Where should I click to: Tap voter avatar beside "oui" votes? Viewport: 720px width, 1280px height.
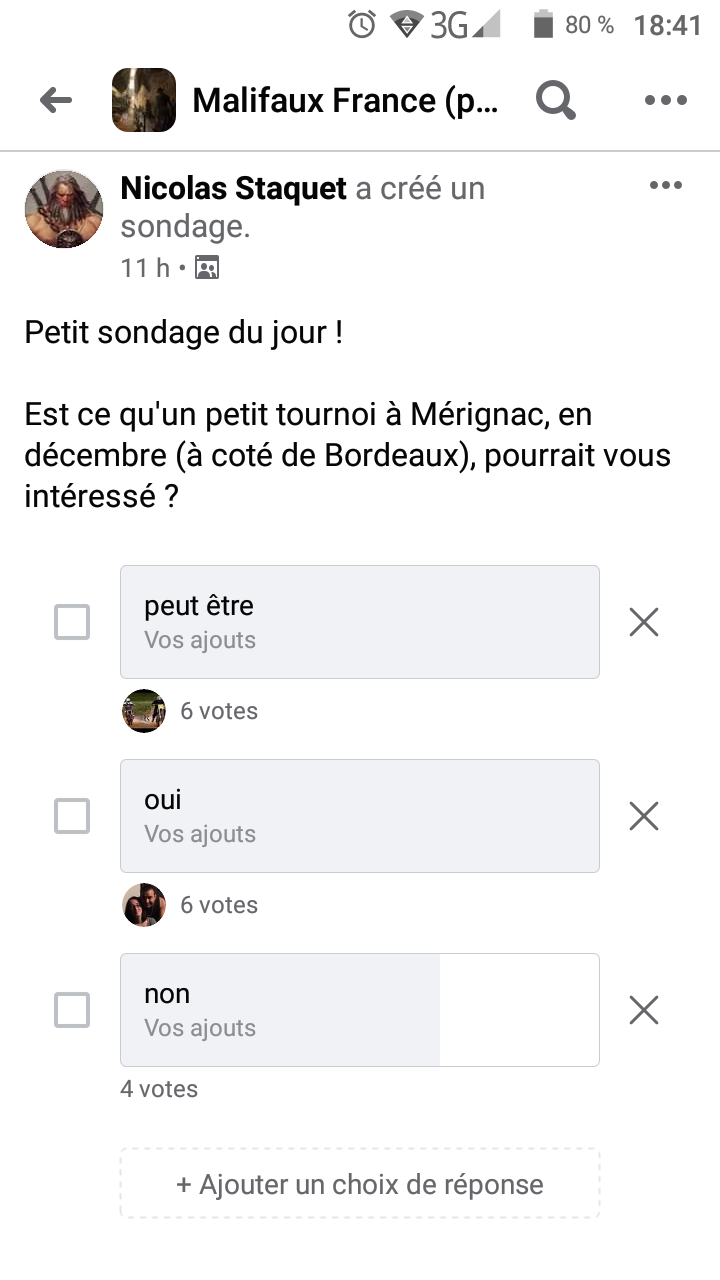[144, 905]
